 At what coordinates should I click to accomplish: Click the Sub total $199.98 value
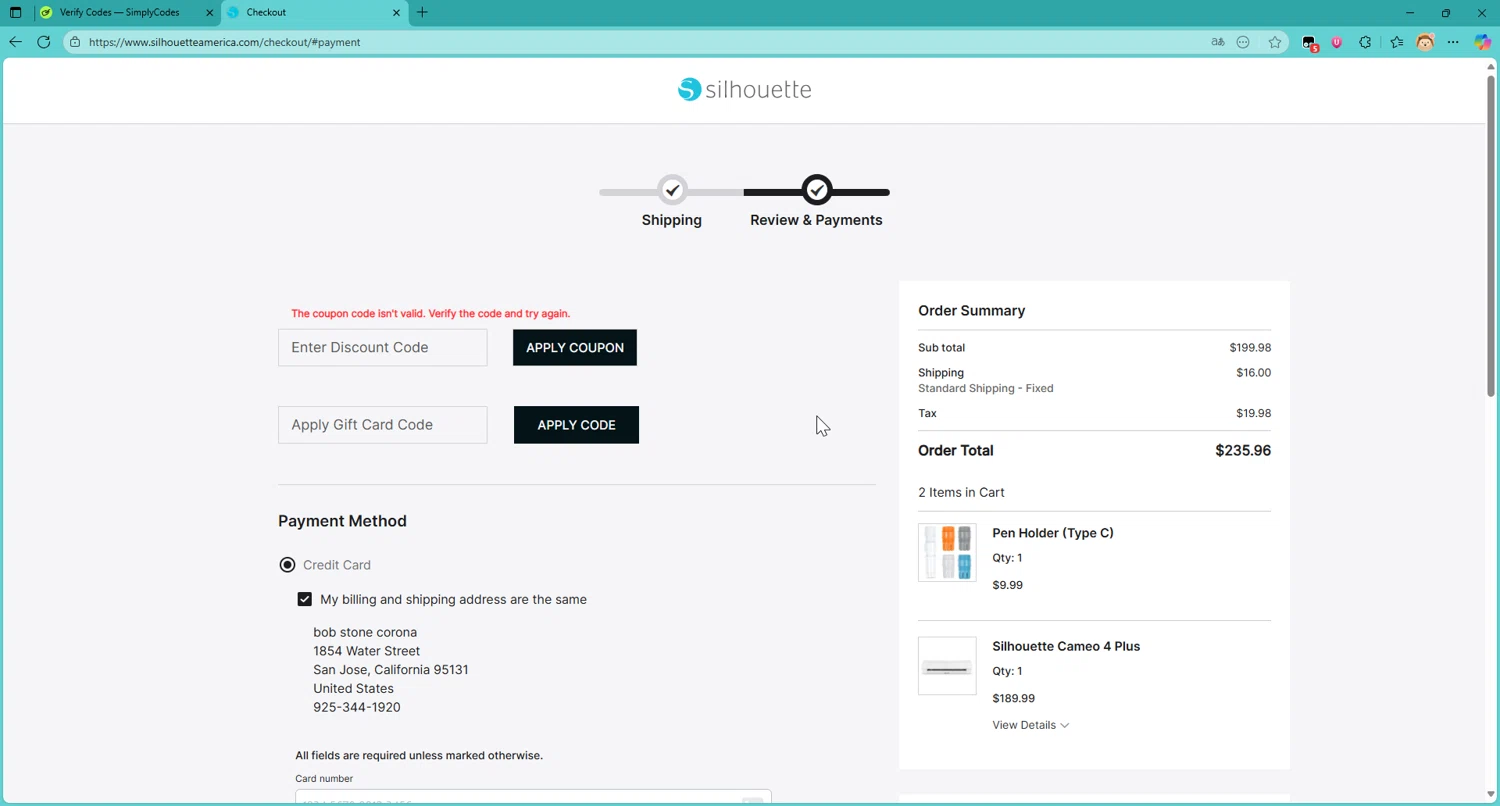1250,348
